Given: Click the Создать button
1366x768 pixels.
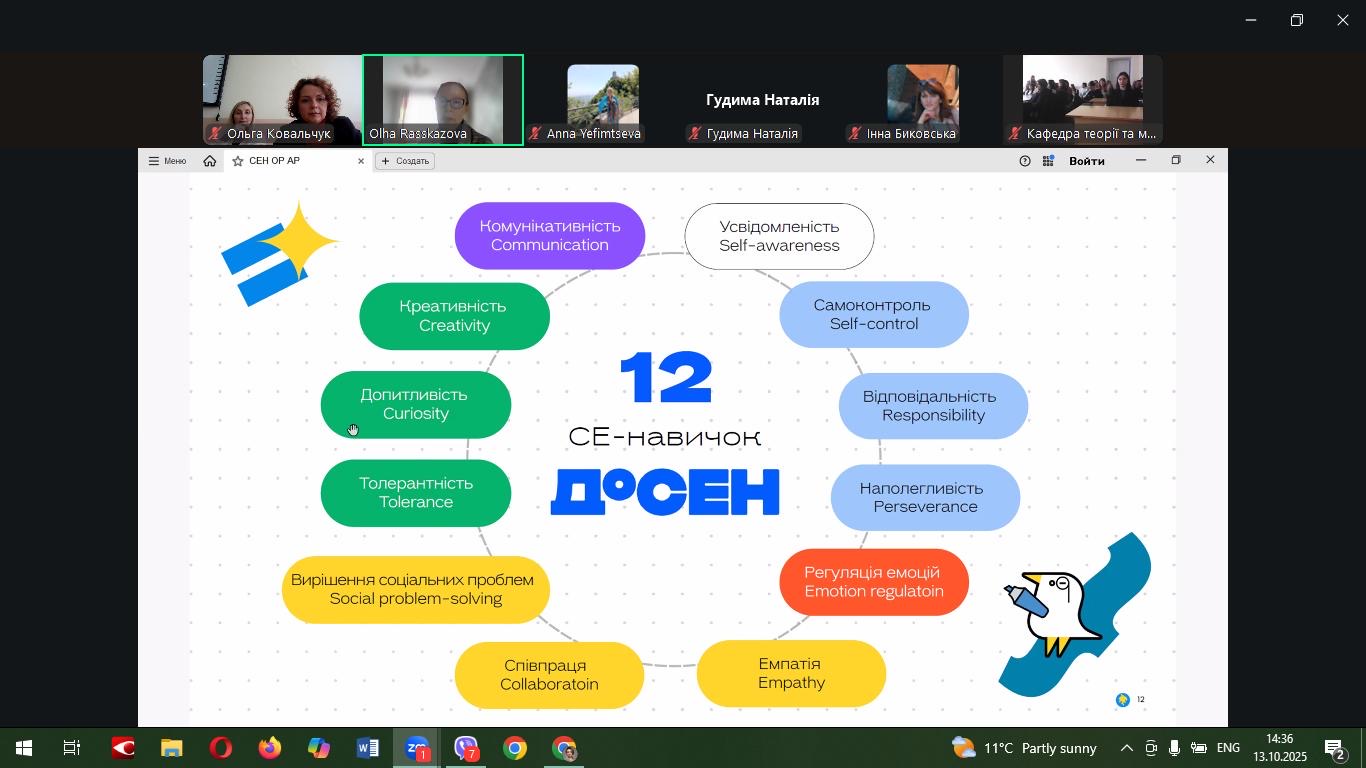Looking at the screenshot, I should [x=405, y=161].
